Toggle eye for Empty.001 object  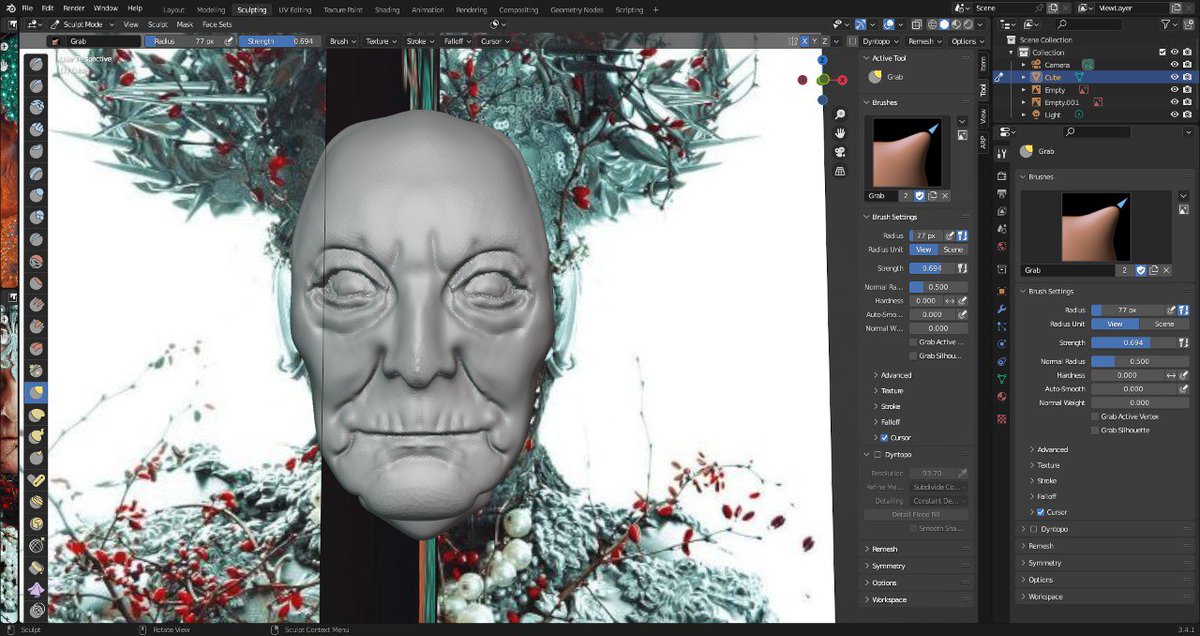point(1175,102)
